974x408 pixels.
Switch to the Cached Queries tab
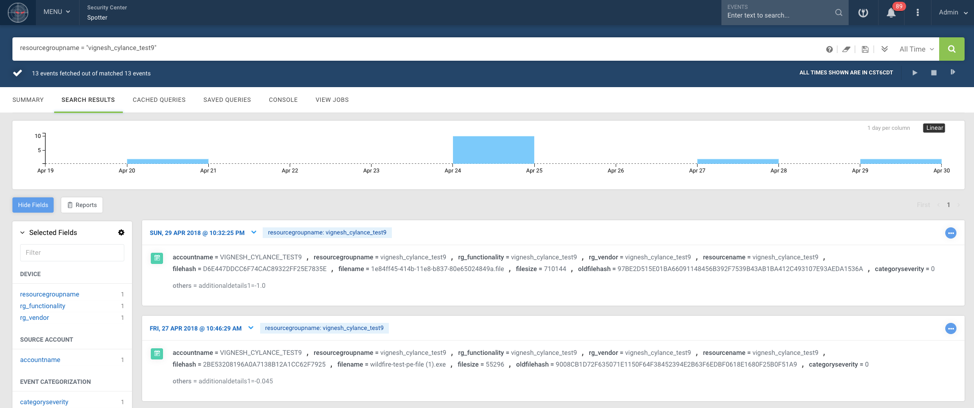point(159,100)
